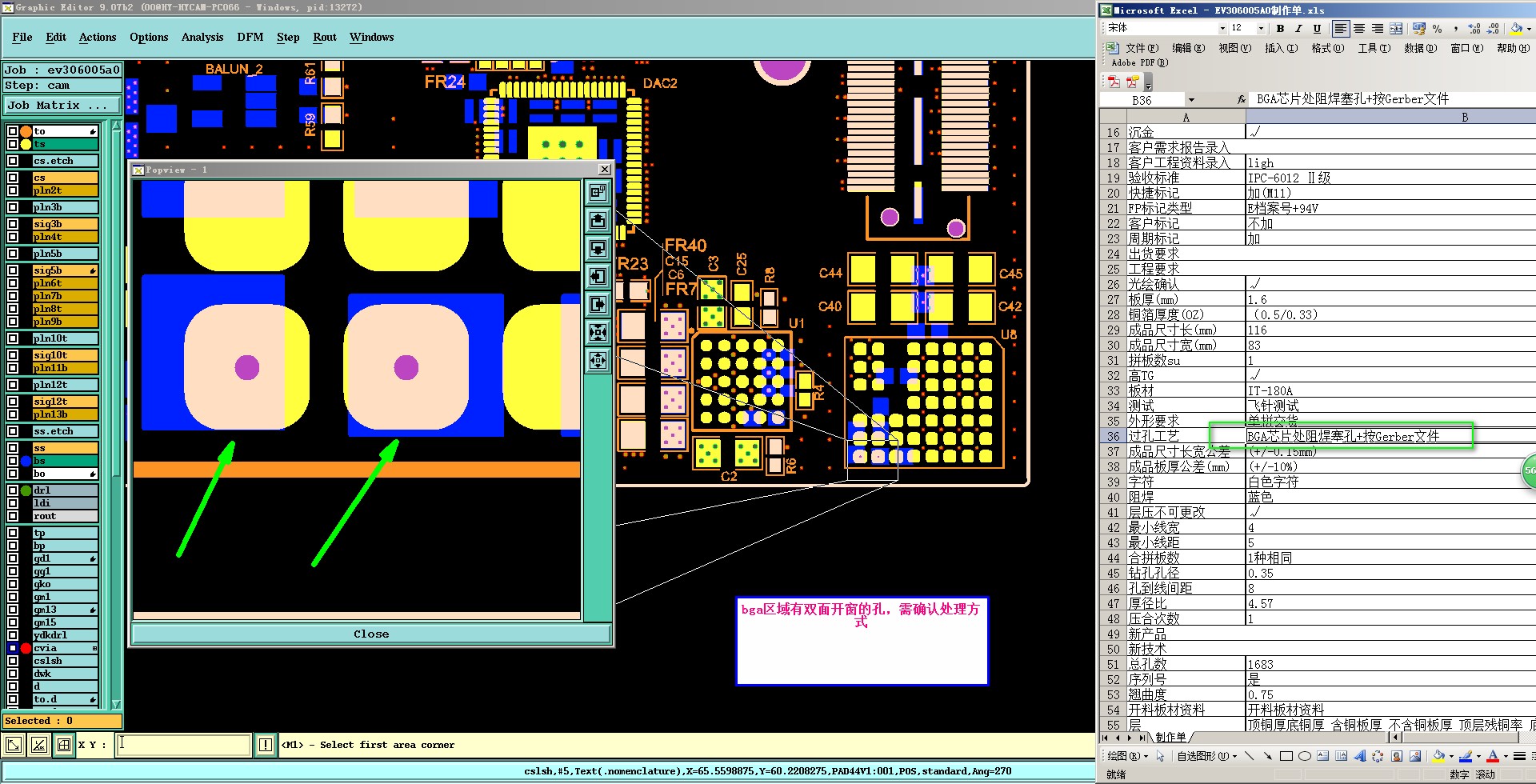This screenshot has height=784, width=1536.
Task: Toggle the pln3b layer checkbox
Action: point(12,207)
